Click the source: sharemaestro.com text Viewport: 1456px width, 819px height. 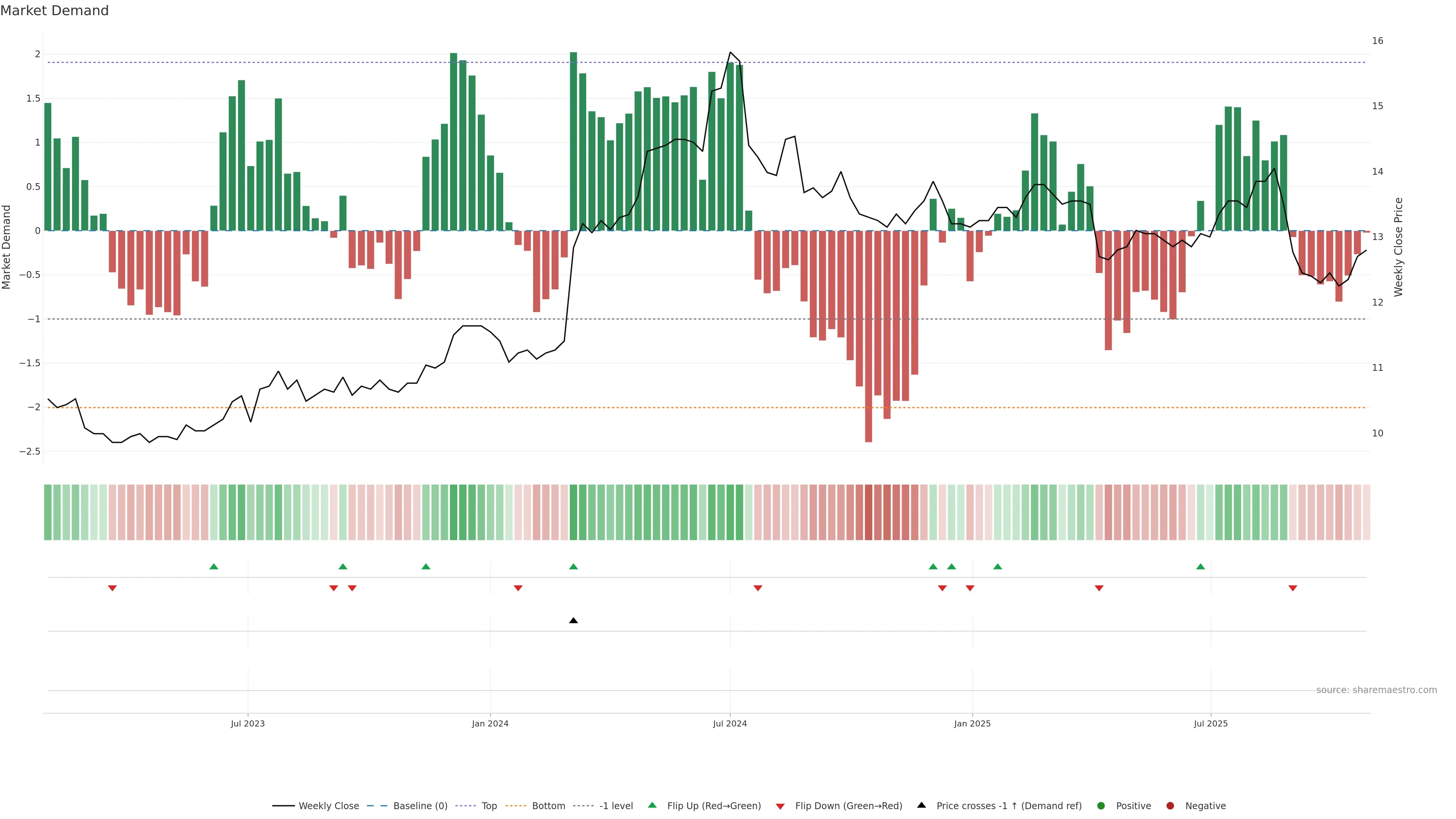pyautogui.click(x=1376, y=690)
